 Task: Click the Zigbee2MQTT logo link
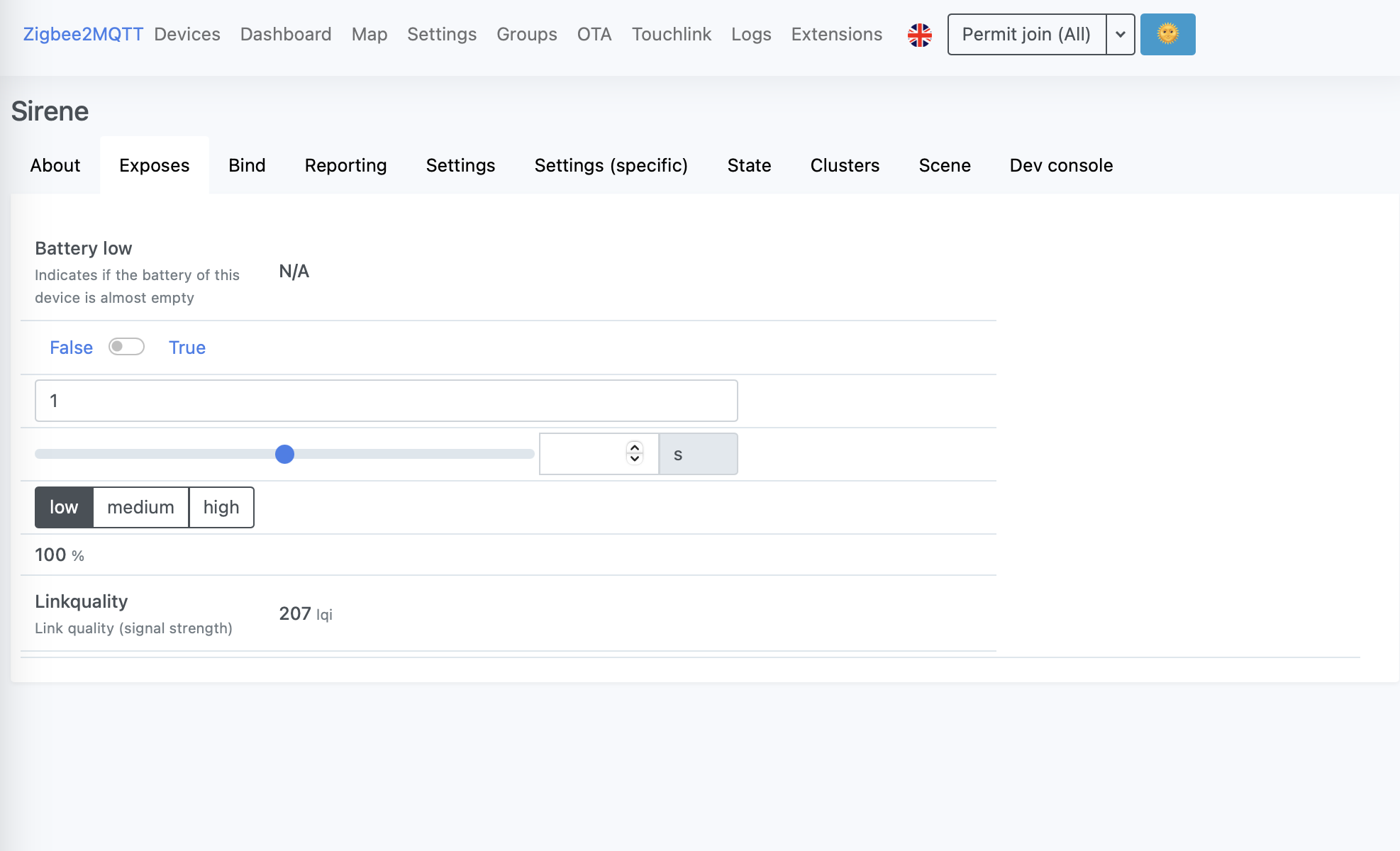point(82,33)
